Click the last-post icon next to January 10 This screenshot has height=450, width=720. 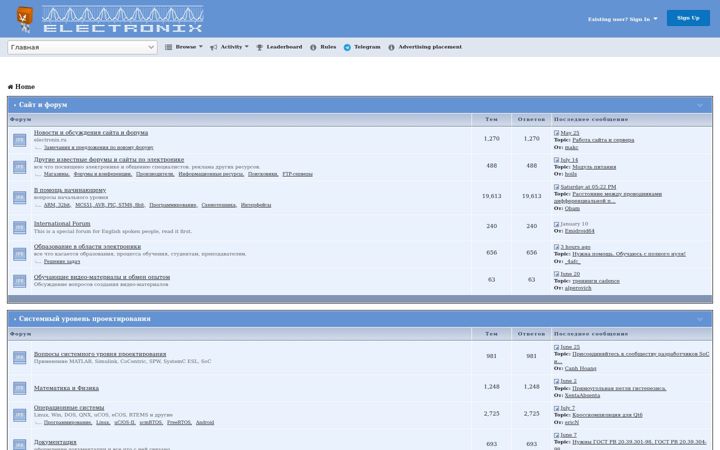click(x=557, y=224)
